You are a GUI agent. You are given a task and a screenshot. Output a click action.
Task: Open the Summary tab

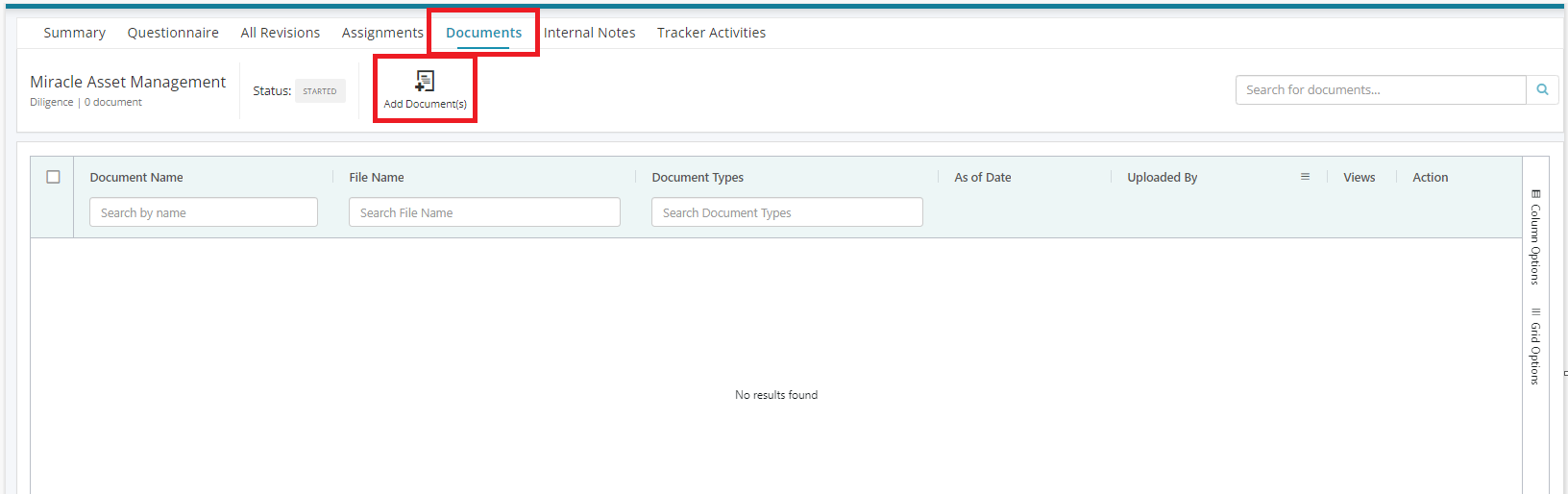coord(74,33)
